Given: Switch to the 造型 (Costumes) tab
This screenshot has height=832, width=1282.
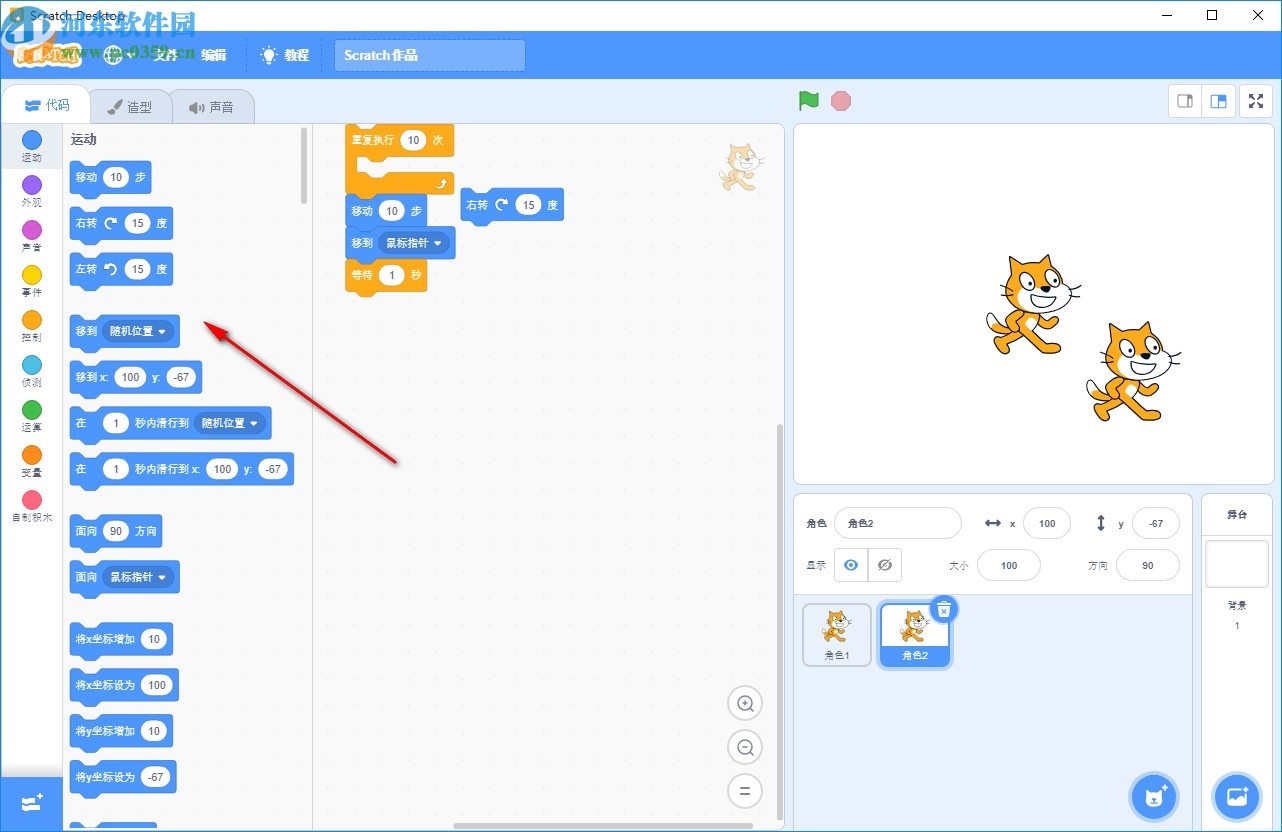Looking at the screenshot, I should click(131, 106).
